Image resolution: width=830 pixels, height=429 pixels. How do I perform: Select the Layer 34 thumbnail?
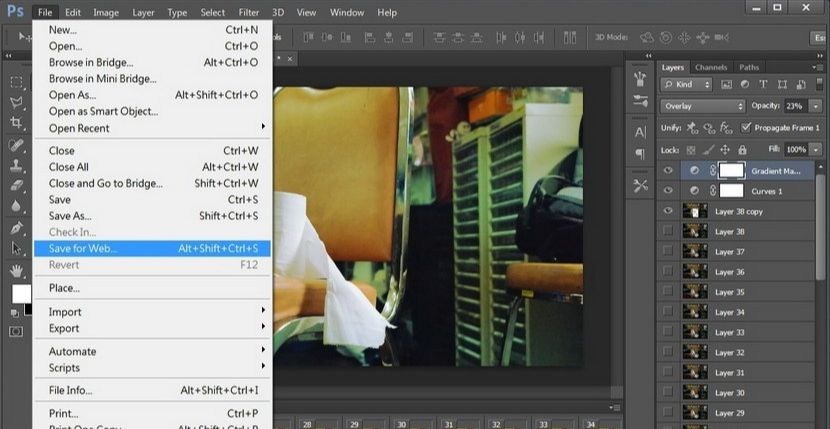[695, 312]
